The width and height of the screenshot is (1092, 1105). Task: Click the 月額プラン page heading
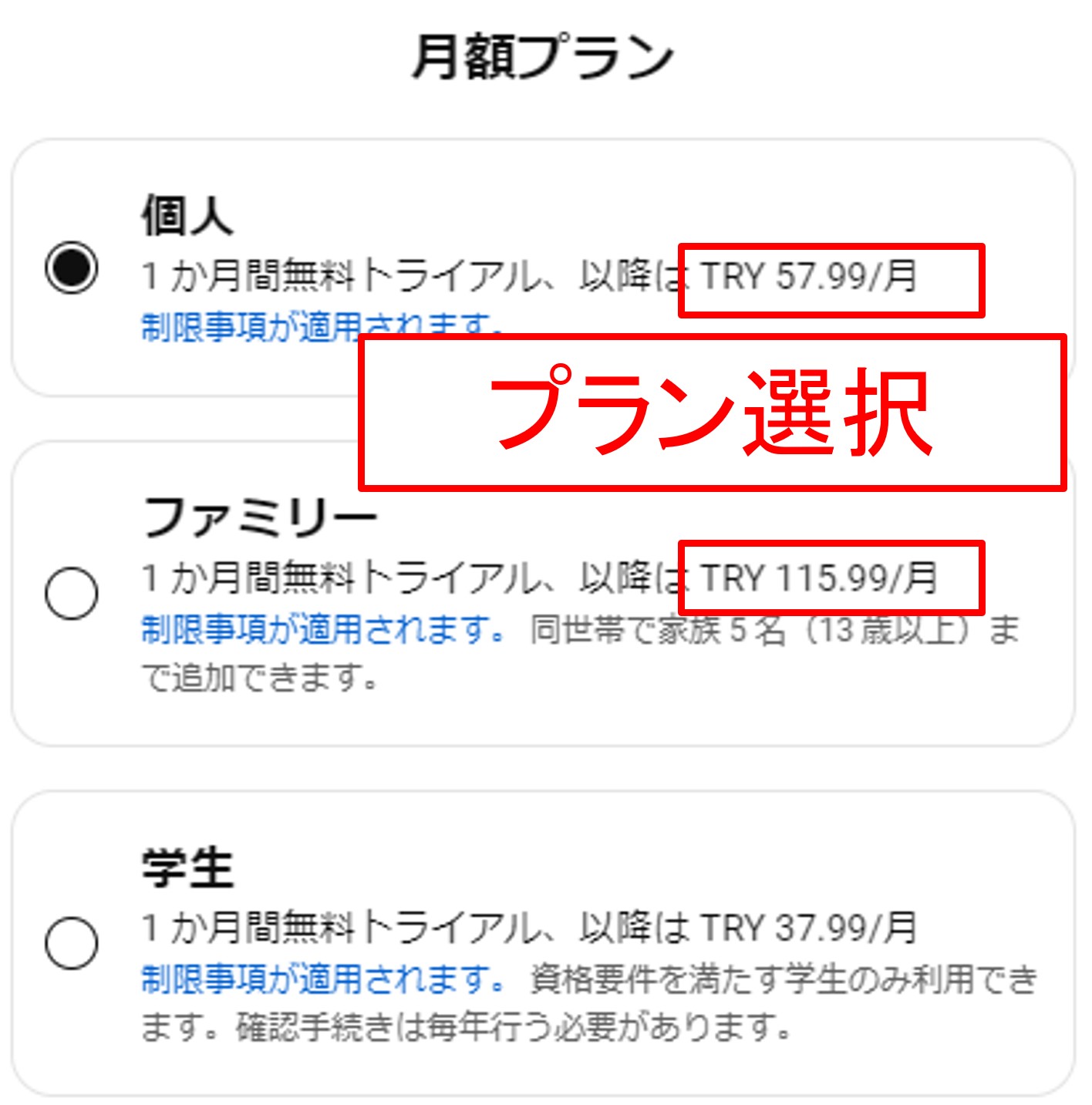pos(544,52)
